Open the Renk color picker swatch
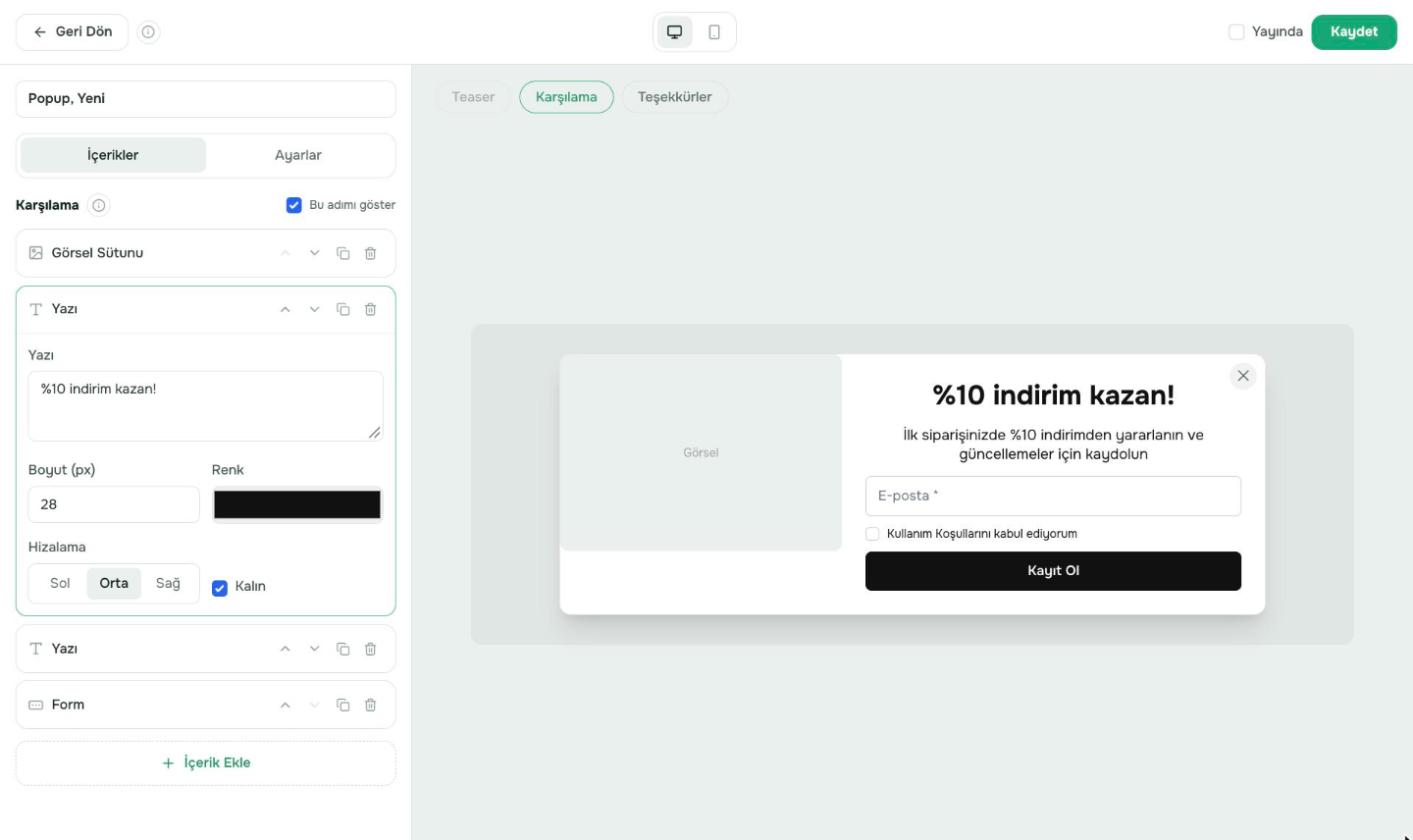This screenshot has height=840, width=1413. tap(297, 505)
